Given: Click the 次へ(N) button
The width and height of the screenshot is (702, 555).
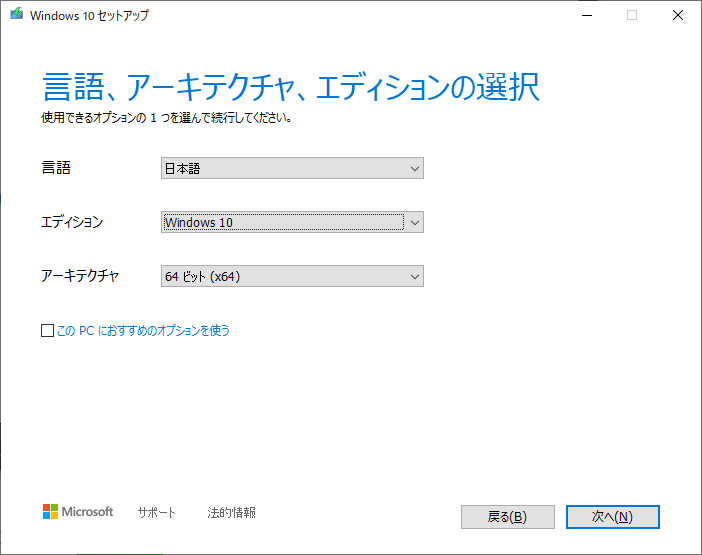Looking at the screenshot, I should pos(612,517).
